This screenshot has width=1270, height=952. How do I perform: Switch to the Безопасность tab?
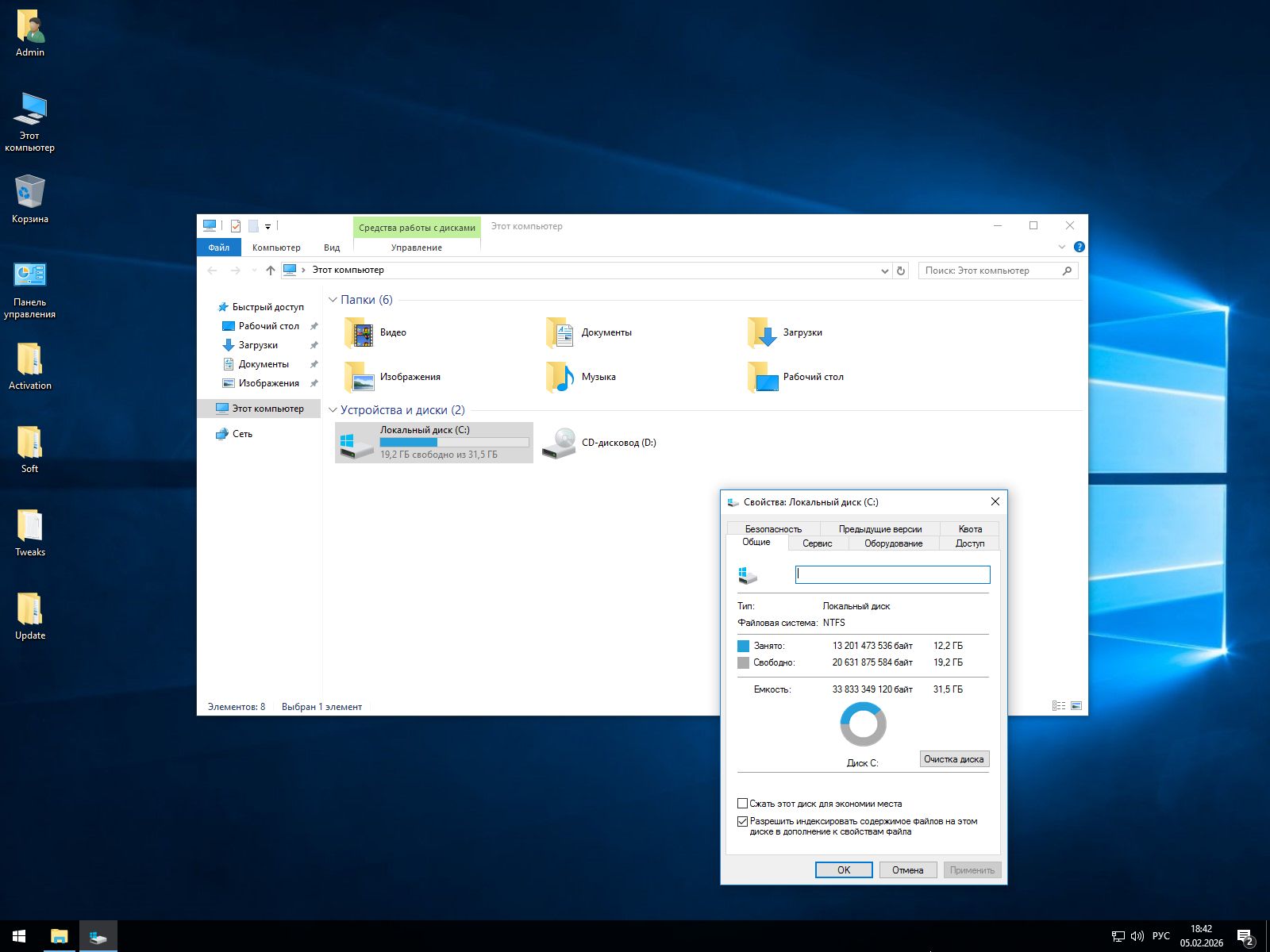(773, 529)
